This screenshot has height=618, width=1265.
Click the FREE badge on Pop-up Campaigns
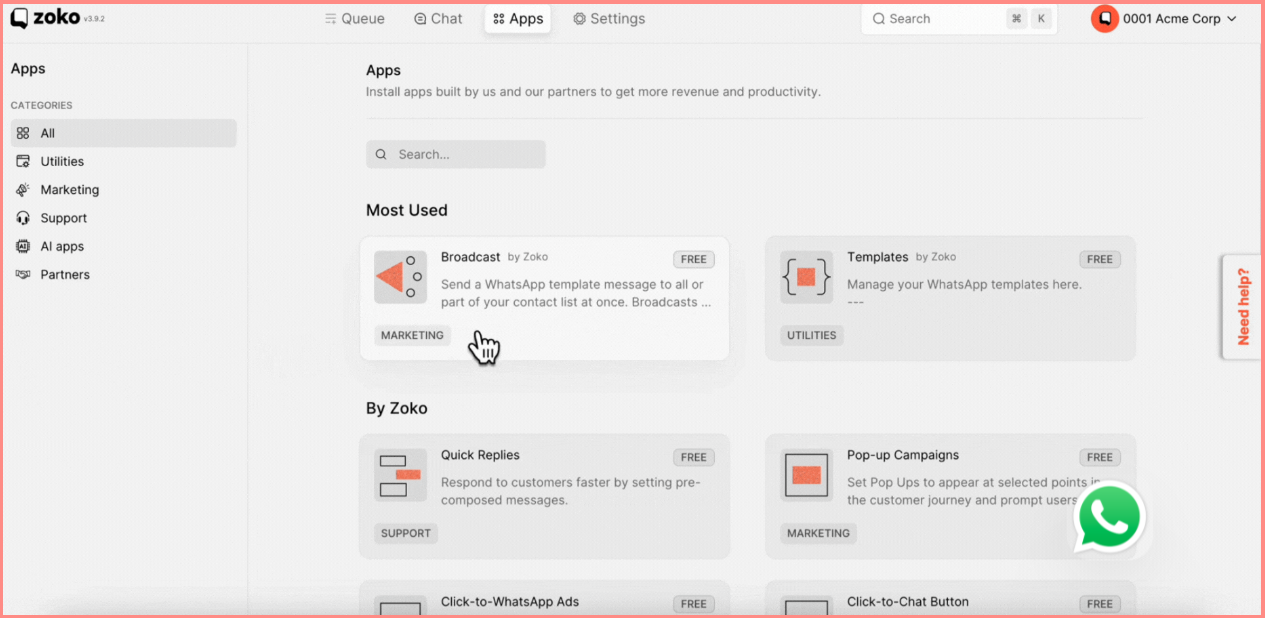tap(1100, 457)
